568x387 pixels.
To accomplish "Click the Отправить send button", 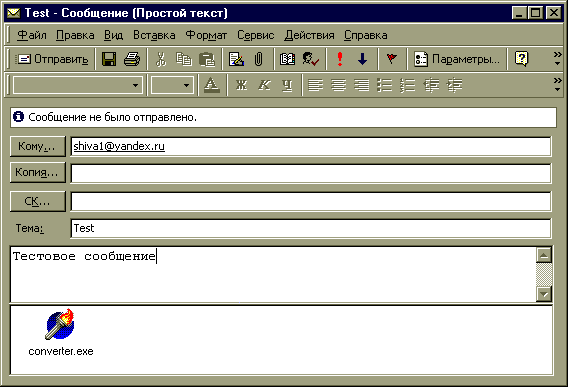I will click(53, 59).
